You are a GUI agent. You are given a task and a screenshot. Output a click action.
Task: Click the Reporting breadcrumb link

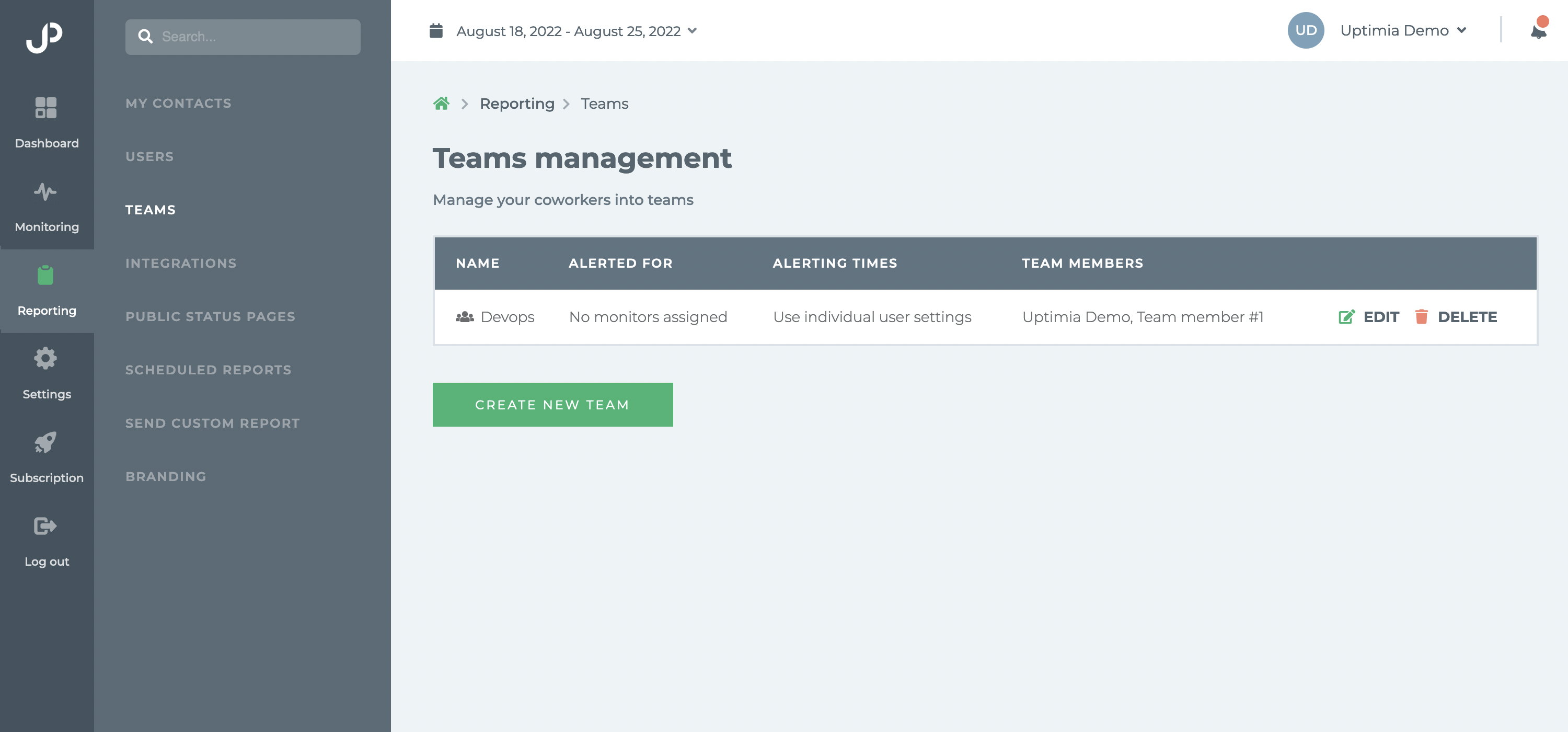(517, 104)
